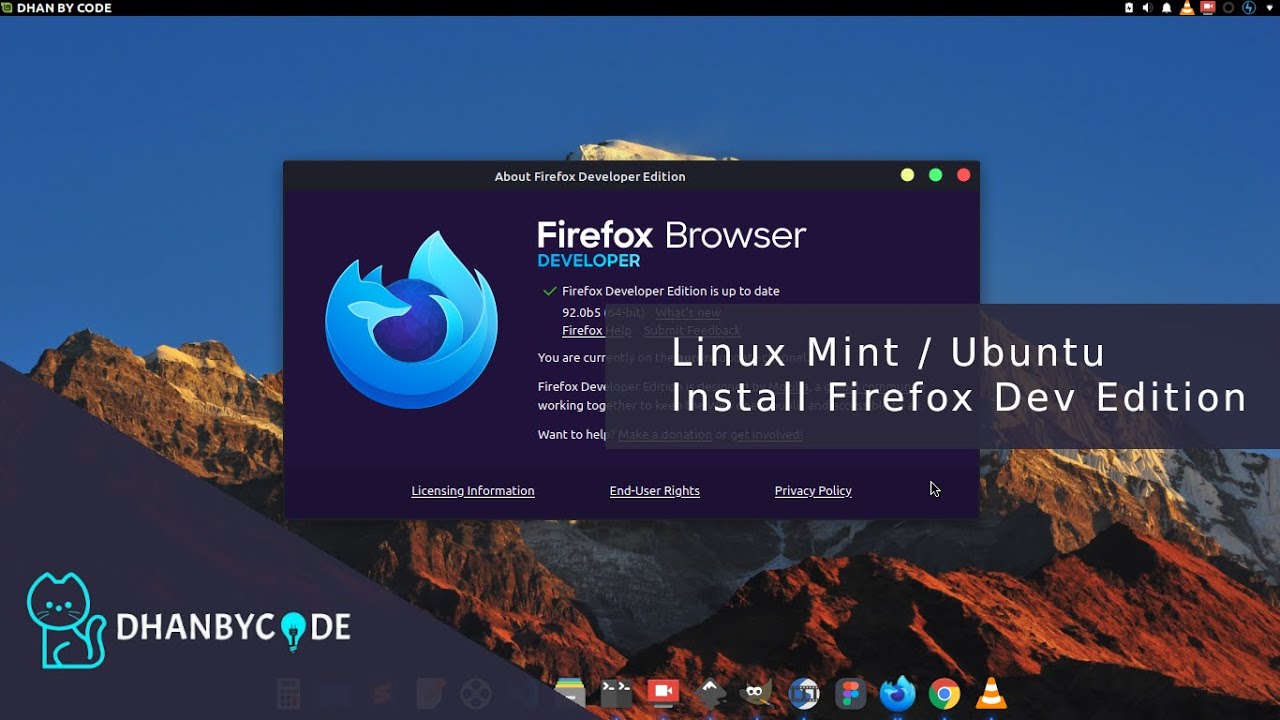Close the About Firefox Developer Edition dialog
Screen dimensions: 1280x720
[x=964, y=175]
